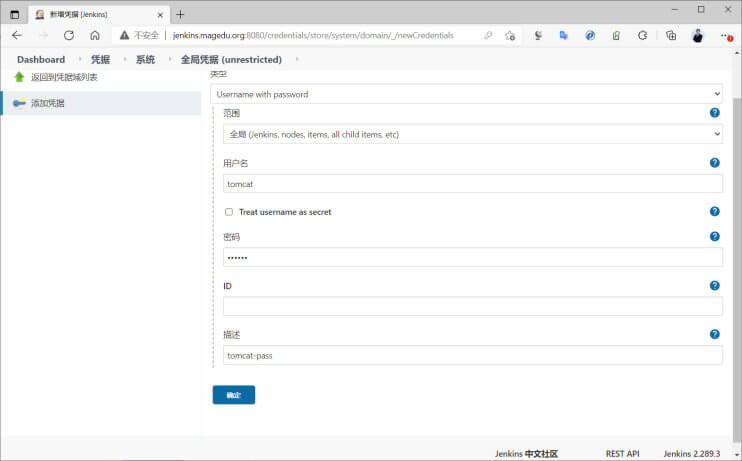The width and height of the screenshot is (742, 461).
Task: Expand the 凭据 breadcrumb arrow
Action: (124, 59)
